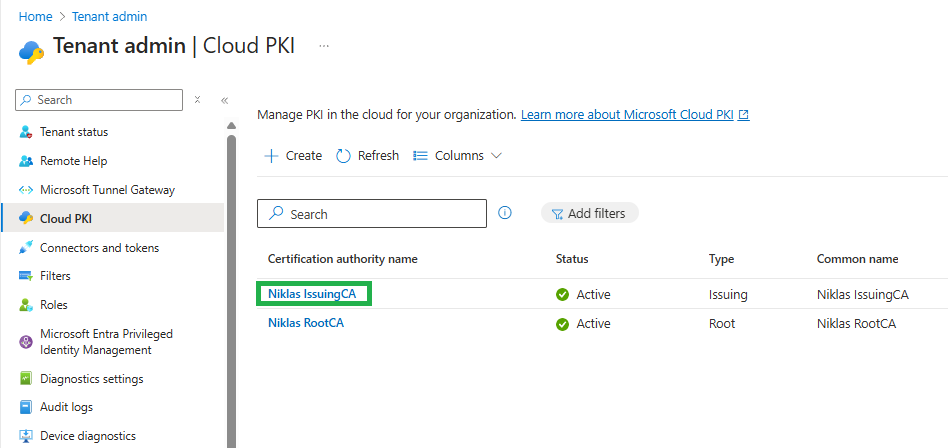948x448 pixels.
Task: Select the Microsoft Tunnel Gateway icon
Action: click(x=26, y=190)
